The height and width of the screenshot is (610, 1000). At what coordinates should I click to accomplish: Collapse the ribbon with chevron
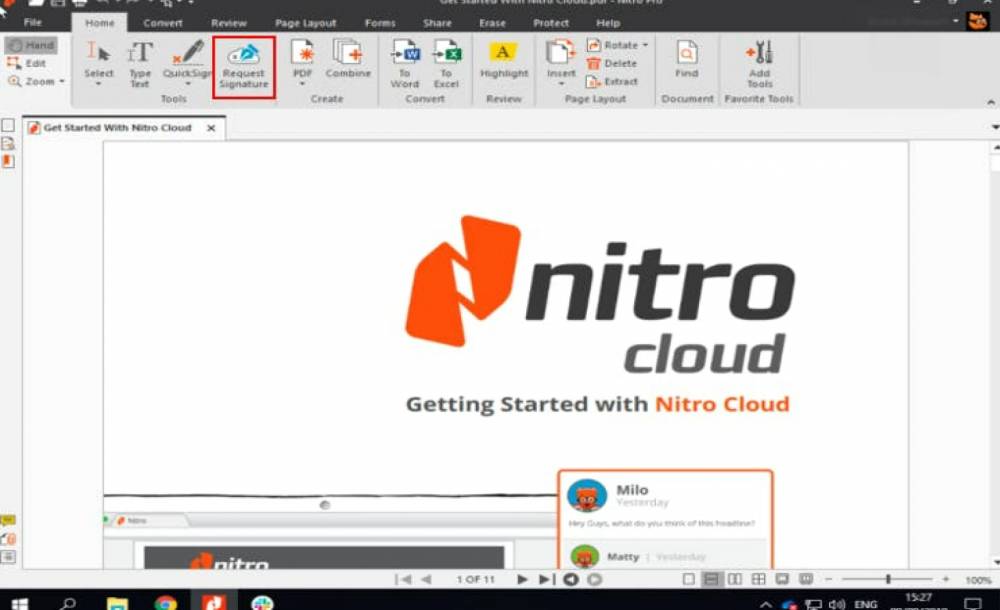pos(990,101)
